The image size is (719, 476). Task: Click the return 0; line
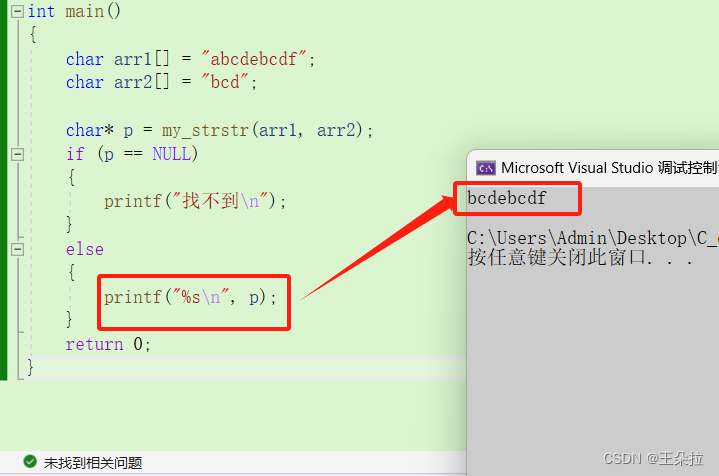pos(108,344)
